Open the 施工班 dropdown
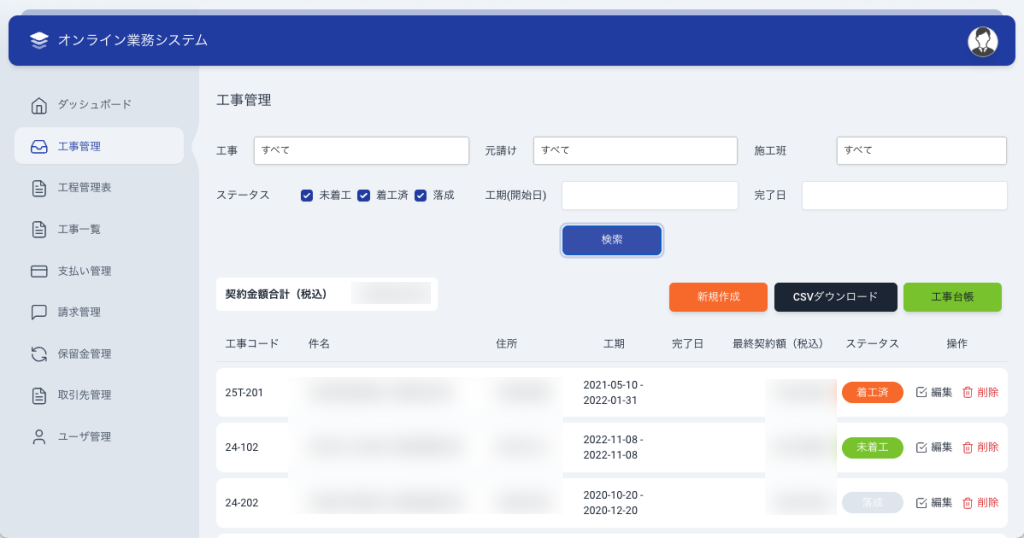This screenshot has height=538, width=1024. pyautogui.click(x=921, y=150)
